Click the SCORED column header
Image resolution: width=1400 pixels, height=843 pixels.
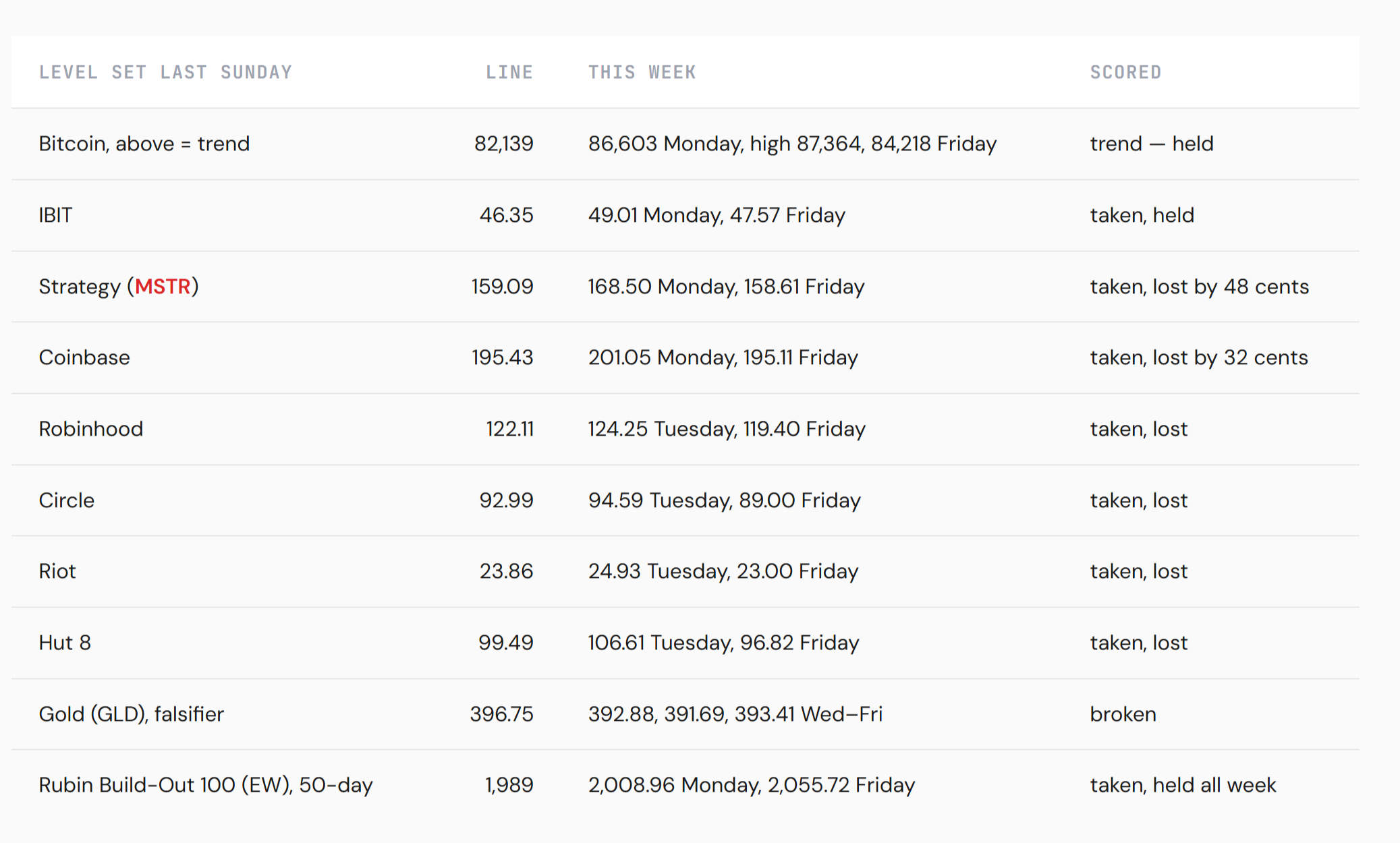click(x=1125, y=72)
